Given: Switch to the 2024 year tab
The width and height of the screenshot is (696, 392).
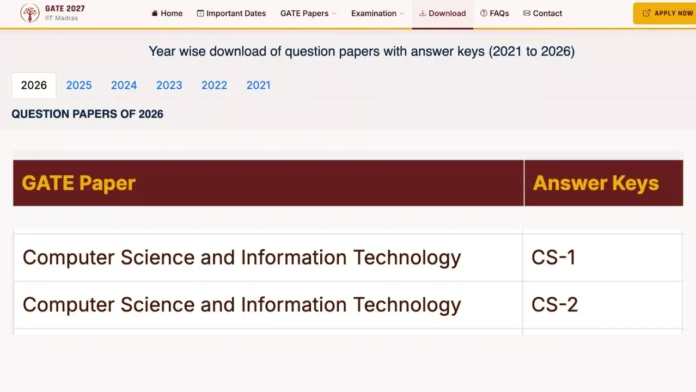Looking at the screenshot, I should coord(124,85).
